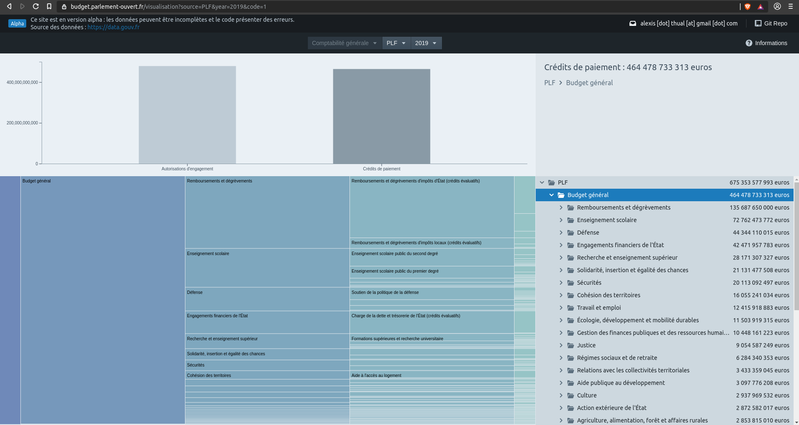Click the PLF root folder icon
The image size is (799, 425).
click(551, 182)
